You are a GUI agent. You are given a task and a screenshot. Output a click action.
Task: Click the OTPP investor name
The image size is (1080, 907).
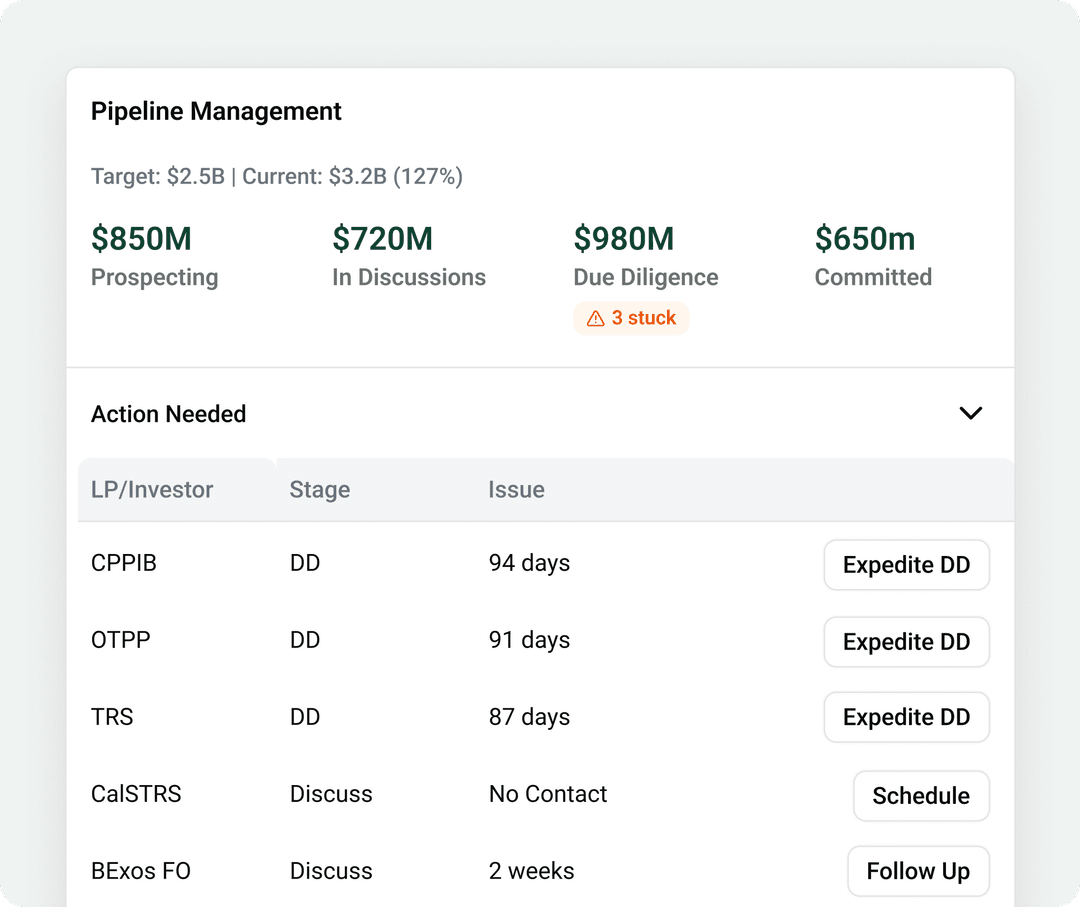(120, 640)
